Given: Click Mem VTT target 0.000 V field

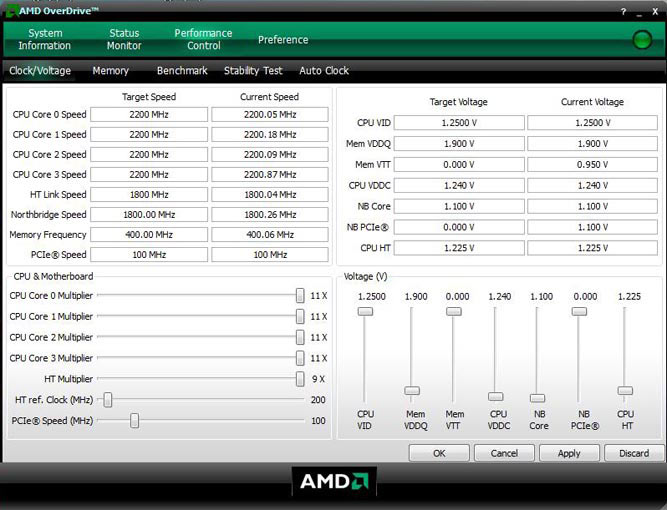Looking at the screenshot, I should 459,164.
